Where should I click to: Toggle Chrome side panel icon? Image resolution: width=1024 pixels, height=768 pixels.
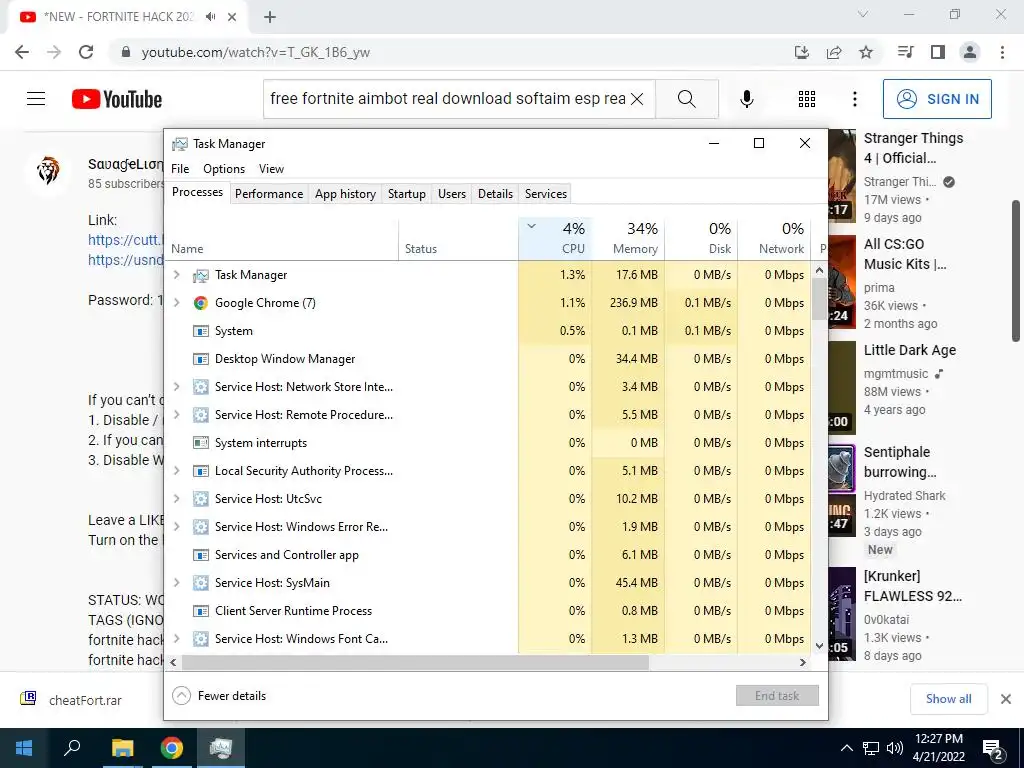click(x=938, y=52)
